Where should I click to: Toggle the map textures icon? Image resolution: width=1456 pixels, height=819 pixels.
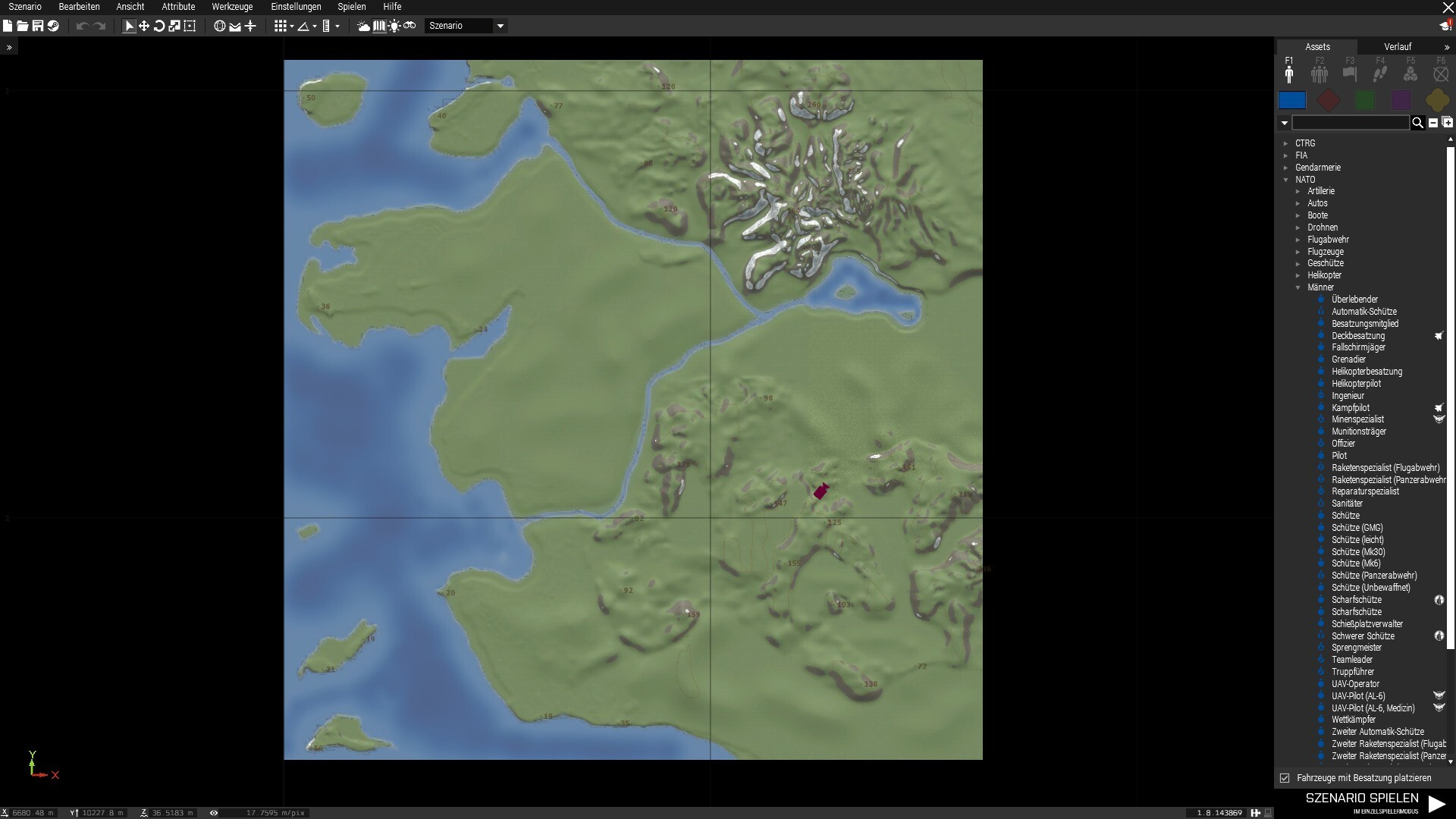[x=379, y=26]
